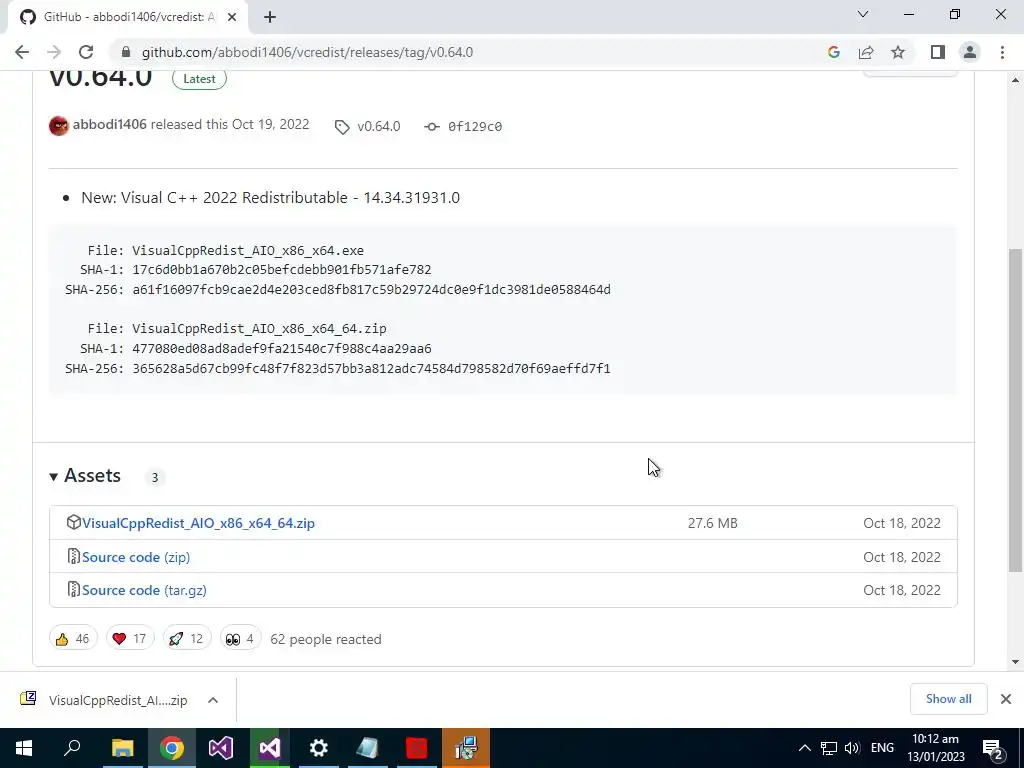Expand the download item options chevron
This screenshot has height=768, width=1024.
point(213,700)
